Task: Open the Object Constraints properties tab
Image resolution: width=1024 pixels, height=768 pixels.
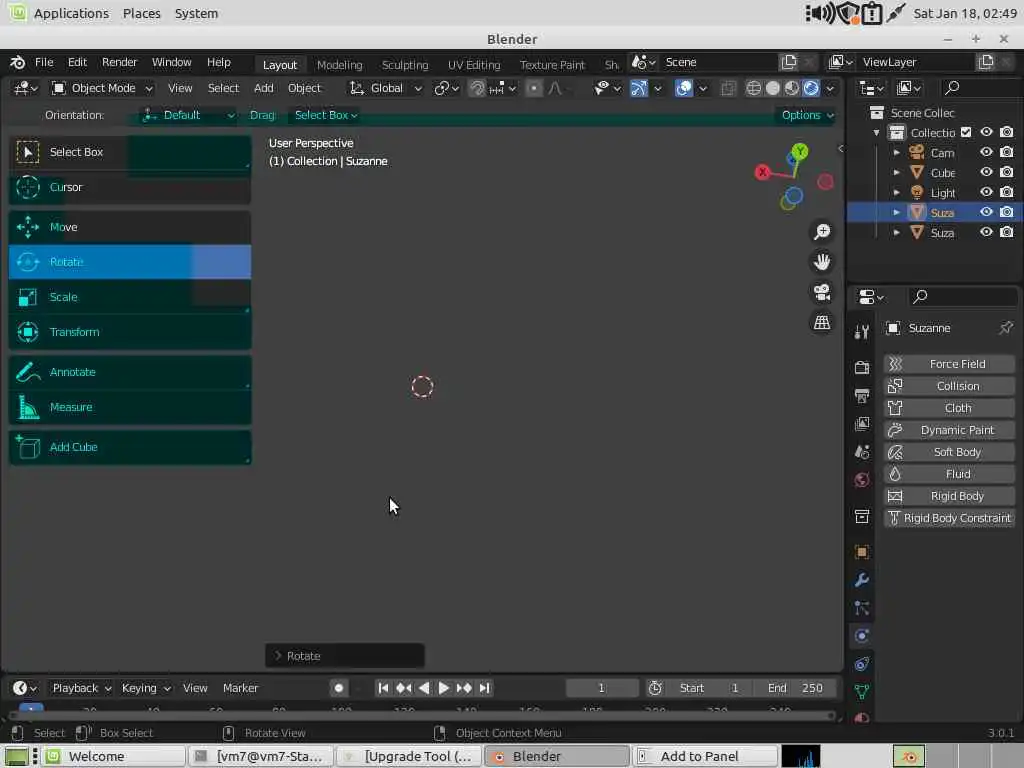Action: point(862,664)
